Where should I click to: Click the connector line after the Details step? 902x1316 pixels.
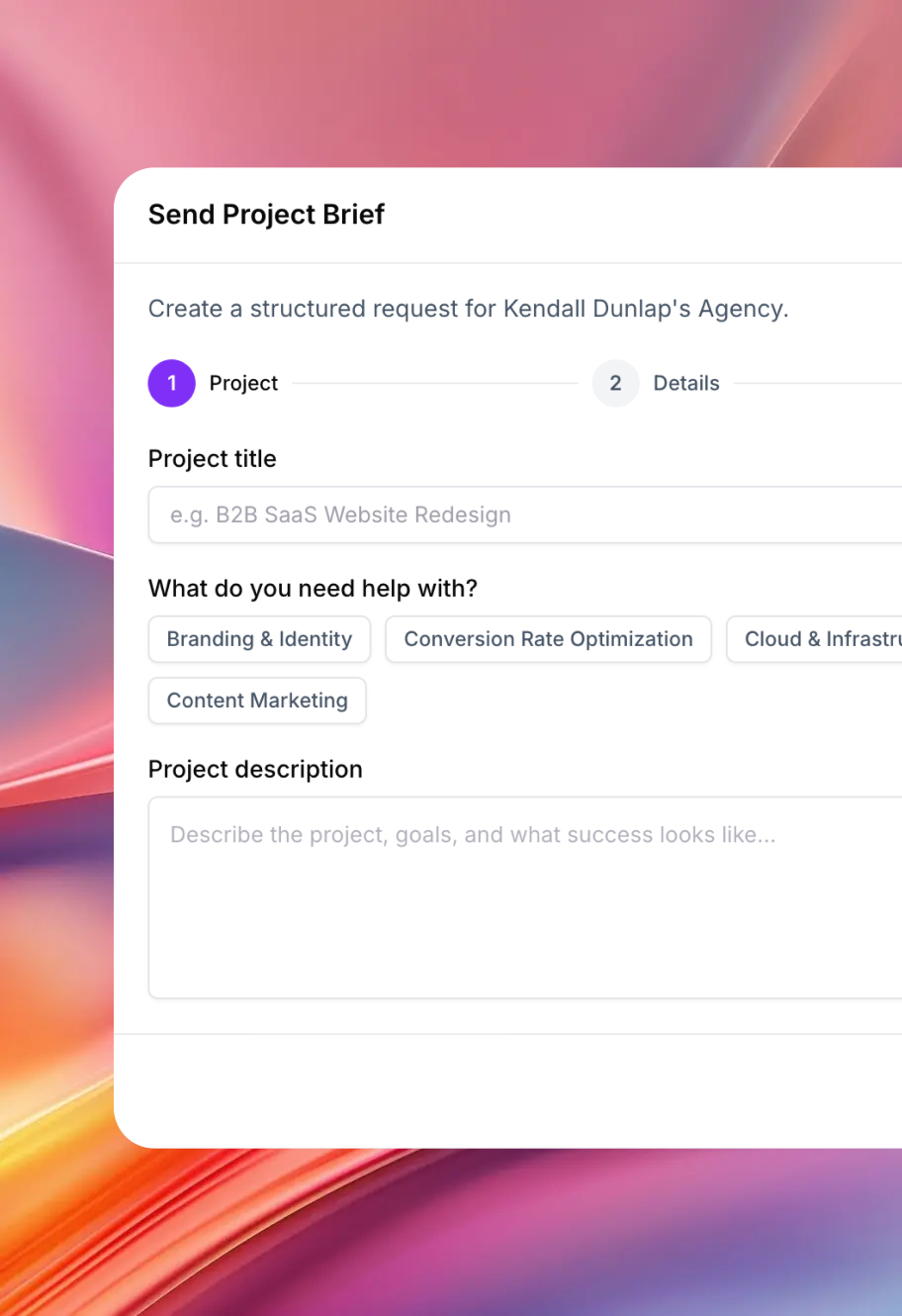tap(818, 383)
